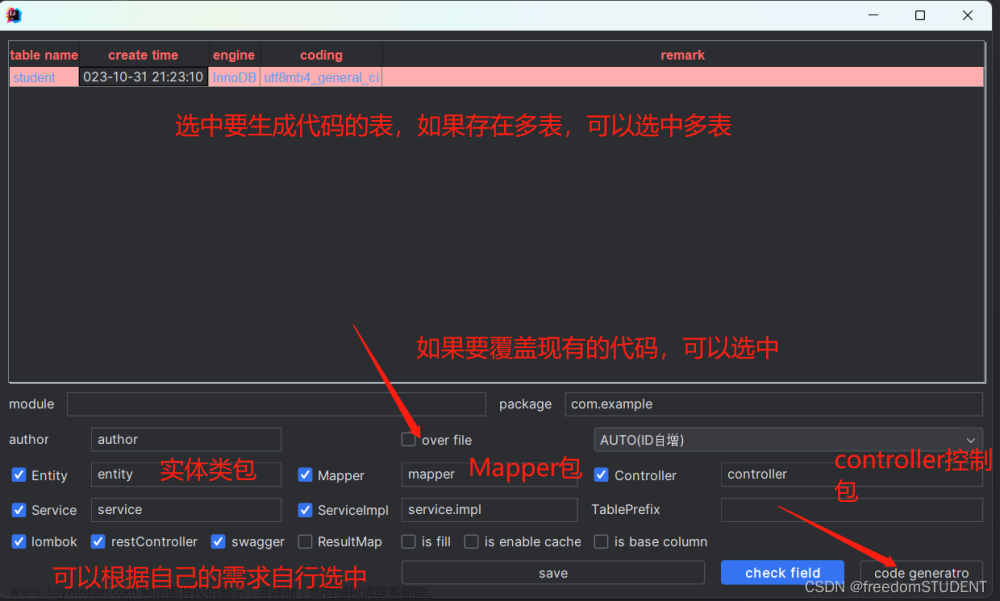Screen dimensions: 1000x601
Task: Enable the over file checkbox
Action: click(x=408, y=440)
